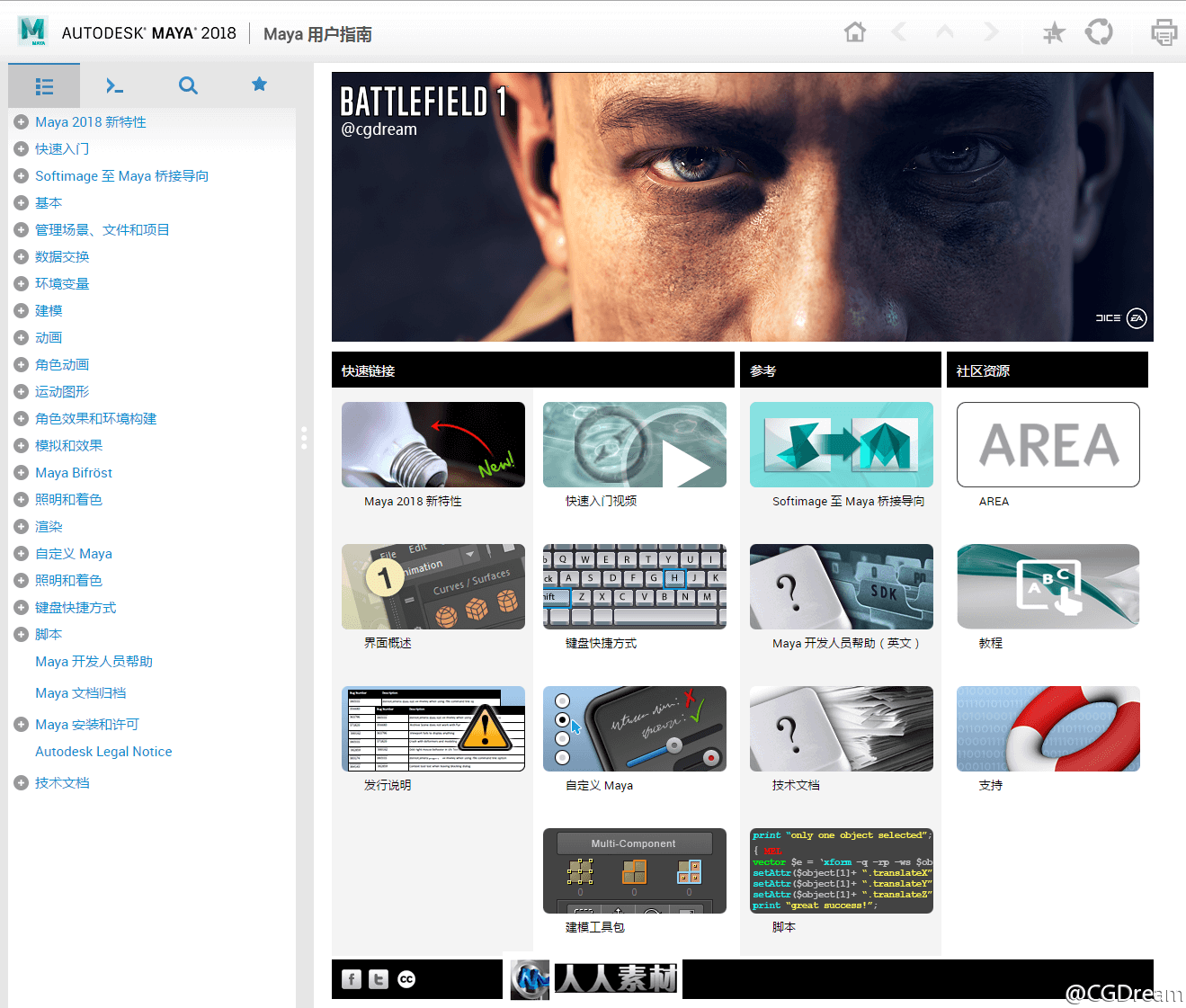The width and height of the screenshot is (1186, 1008).
Task: Expand the 技术文档 sidebar node
Action: pyautogui.click(x=21, y=782)
